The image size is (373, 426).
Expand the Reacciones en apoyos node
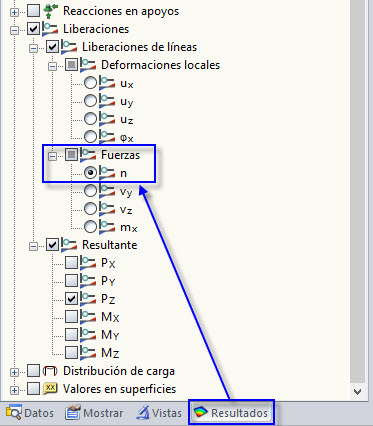[14, 13]
